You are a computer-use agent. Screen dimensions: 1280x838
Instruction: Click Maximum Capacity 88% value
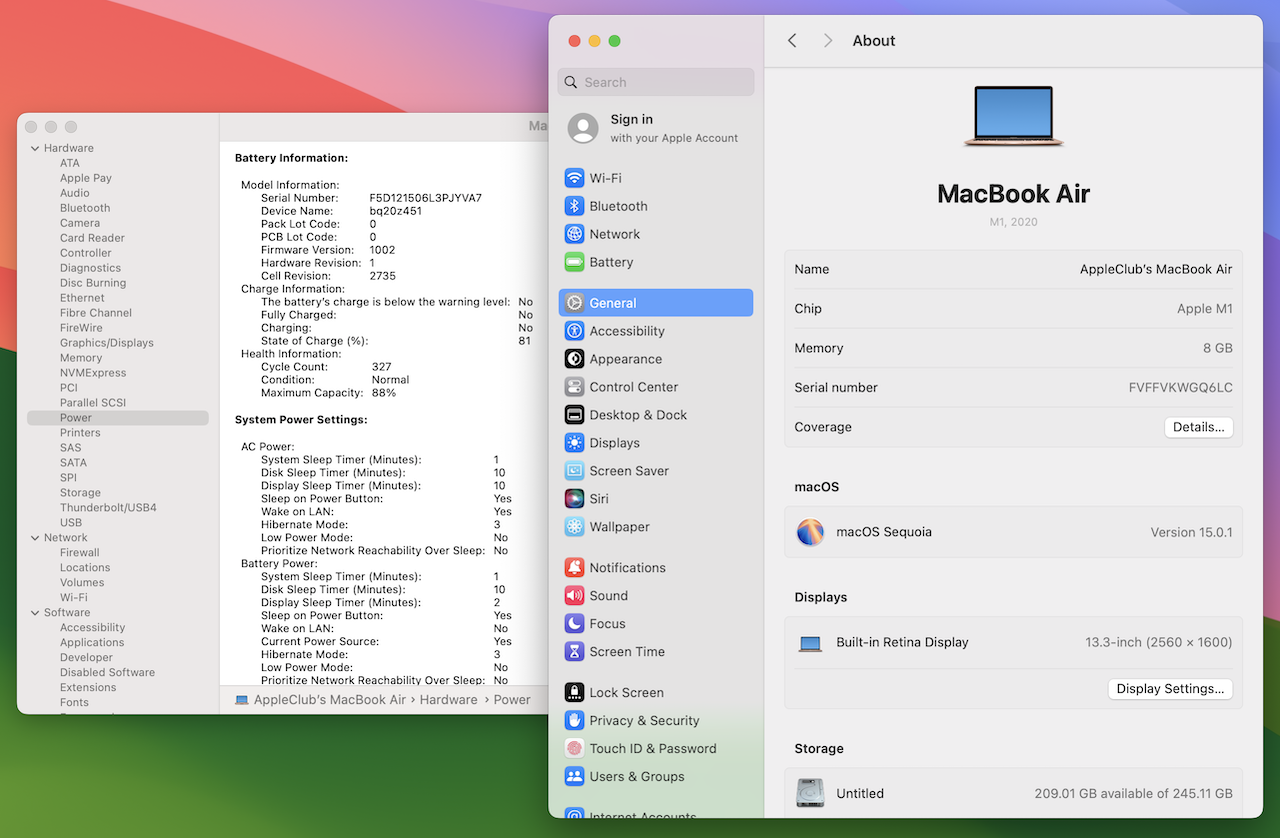click(384, 393)
